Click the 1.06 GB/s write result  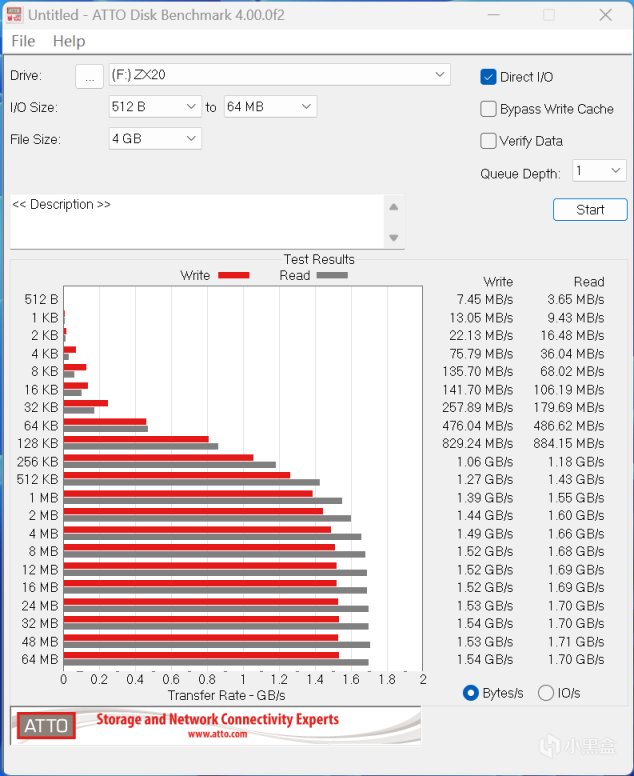tap(485, 462)
